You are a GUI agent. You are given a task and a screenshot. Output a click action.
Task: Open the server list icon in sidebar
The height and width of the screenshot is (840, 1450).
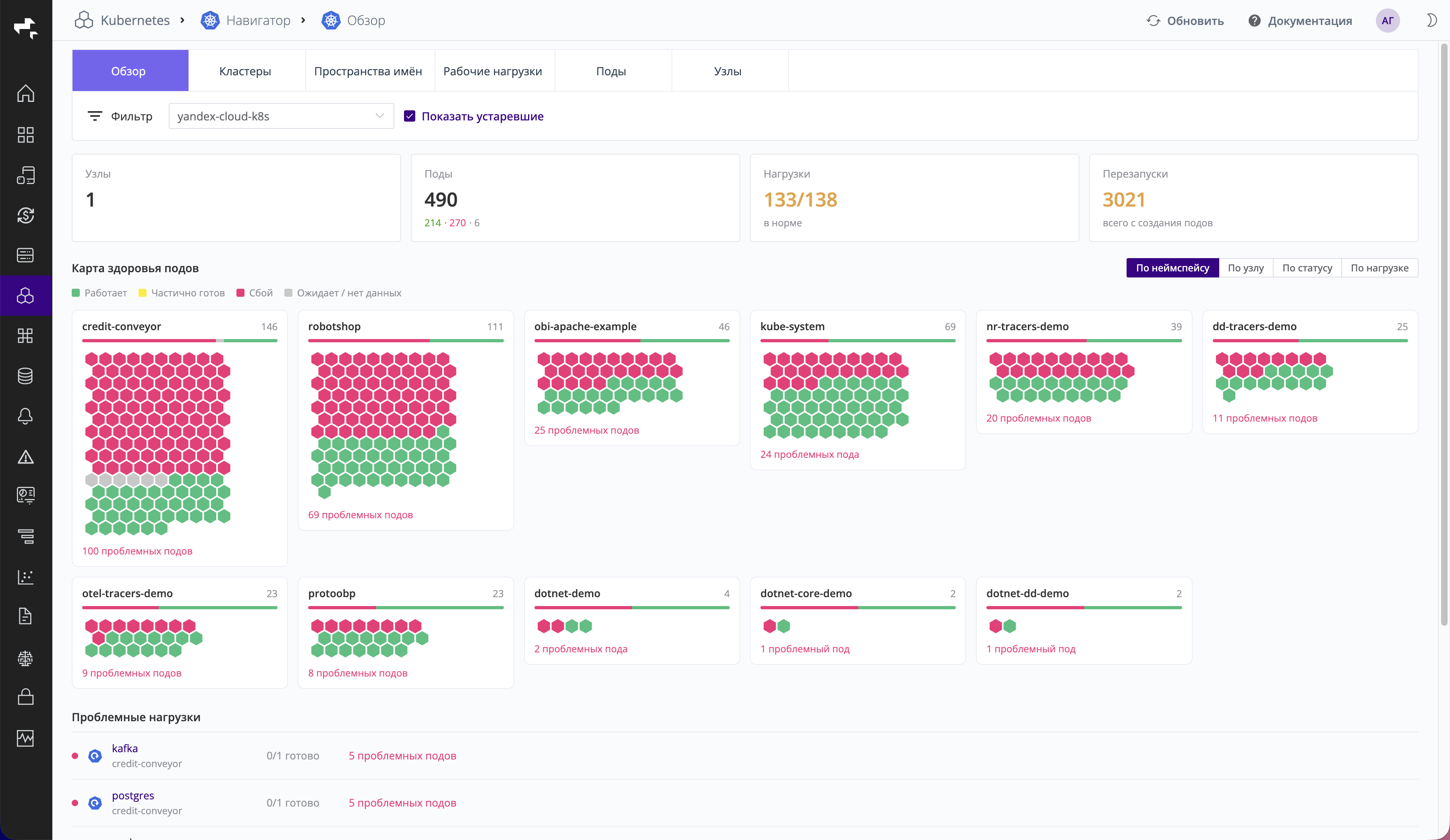pyautogui.click(x=25, y=255)
